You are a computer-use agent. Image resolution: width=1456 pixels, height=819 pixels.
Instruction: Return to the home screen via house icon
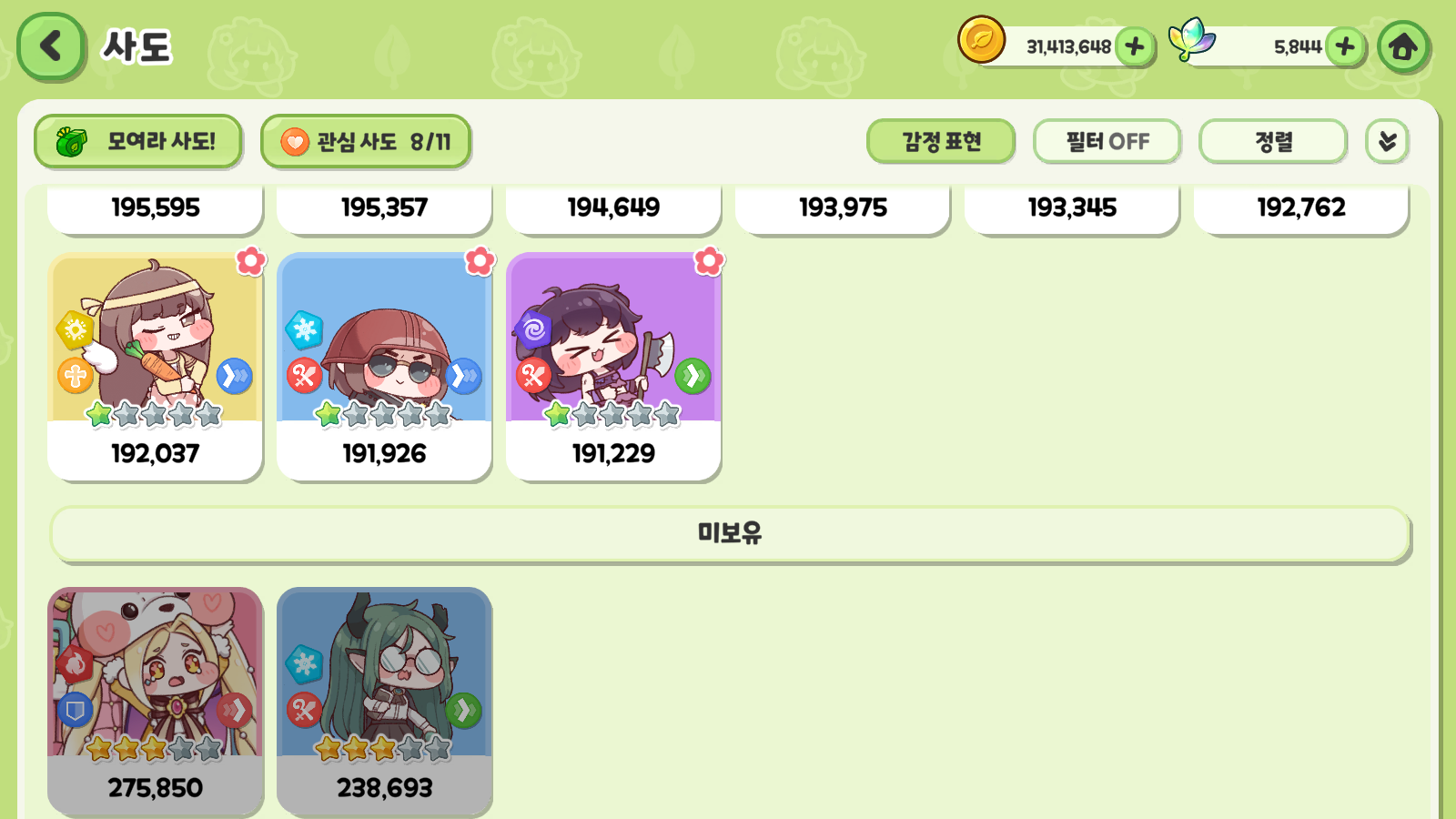(x=1402, y=46)
